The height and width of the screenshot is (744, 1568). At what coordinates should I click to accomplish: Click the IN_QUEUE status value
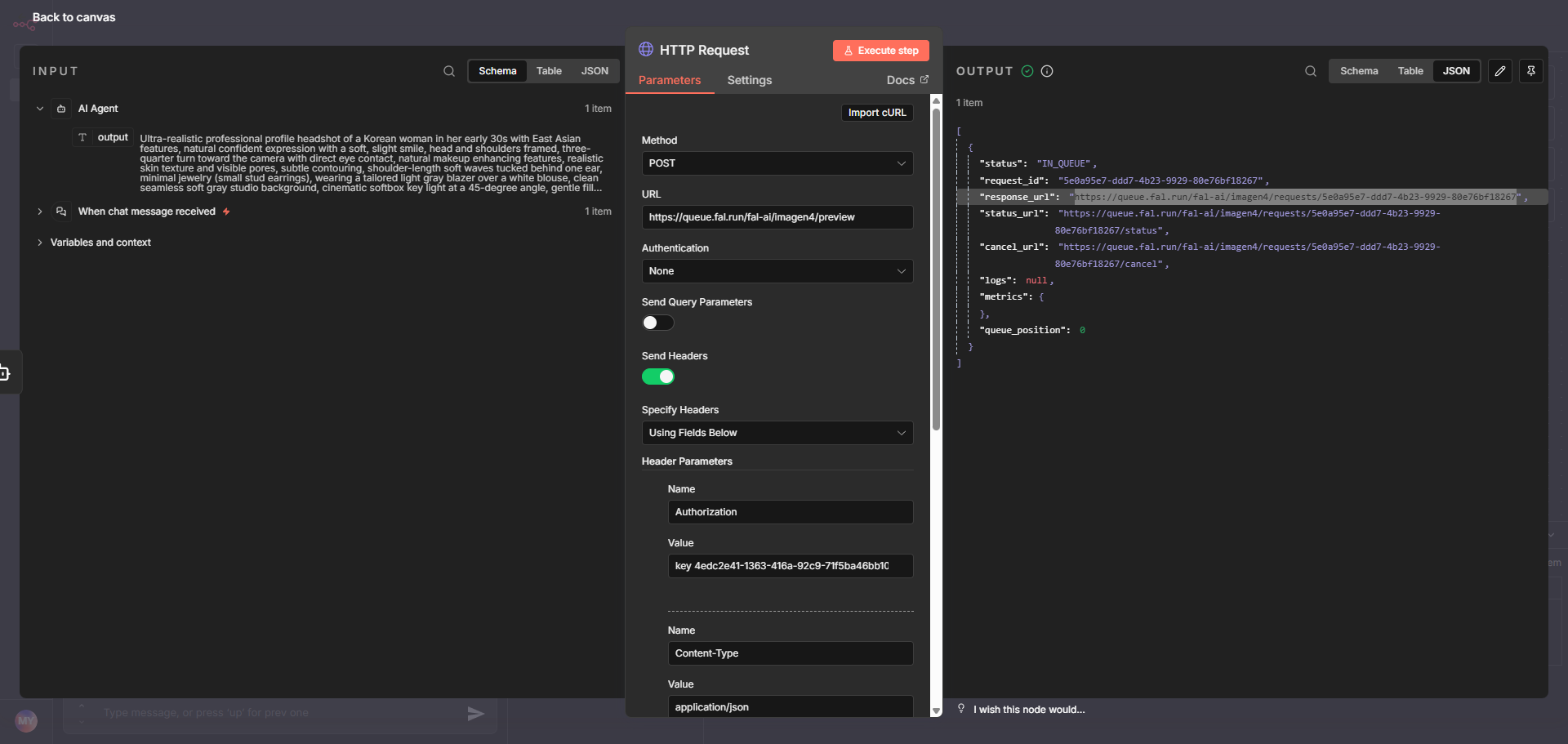pyautogui.click(x=1063, y=163)
